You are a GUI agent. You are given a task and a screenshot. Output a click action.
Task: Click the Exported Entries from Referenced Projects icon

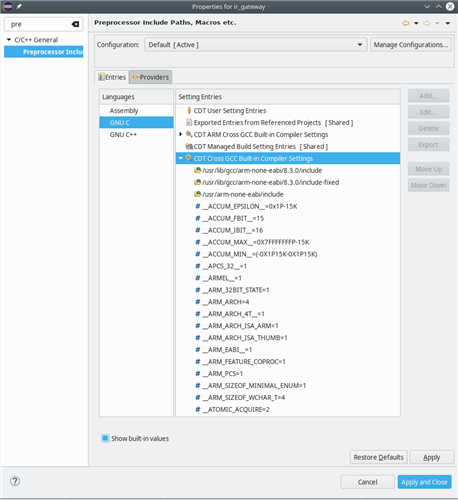point(189,122)
